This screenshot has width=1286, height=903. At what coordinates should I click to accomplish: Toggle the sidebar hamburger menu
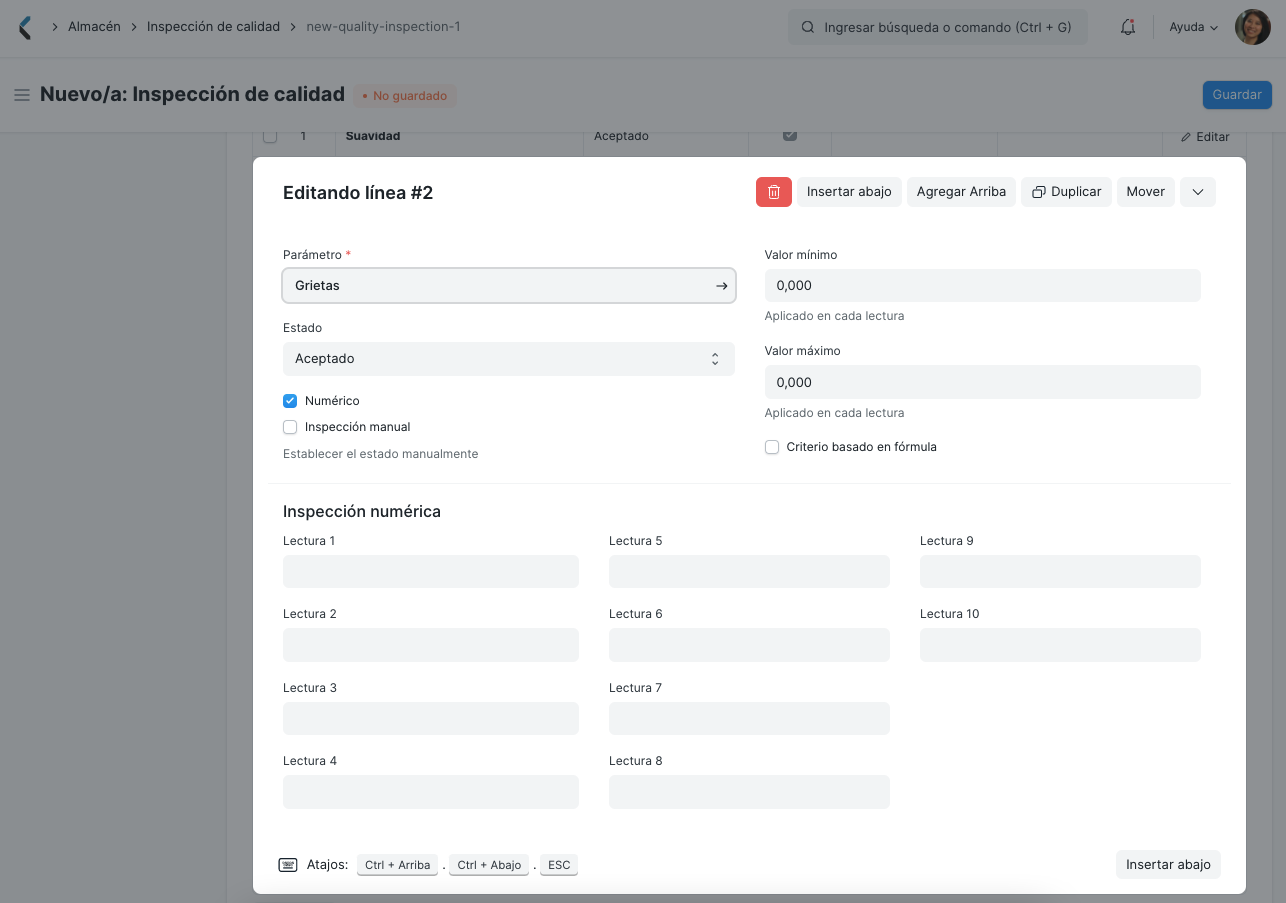coord(21,95)
